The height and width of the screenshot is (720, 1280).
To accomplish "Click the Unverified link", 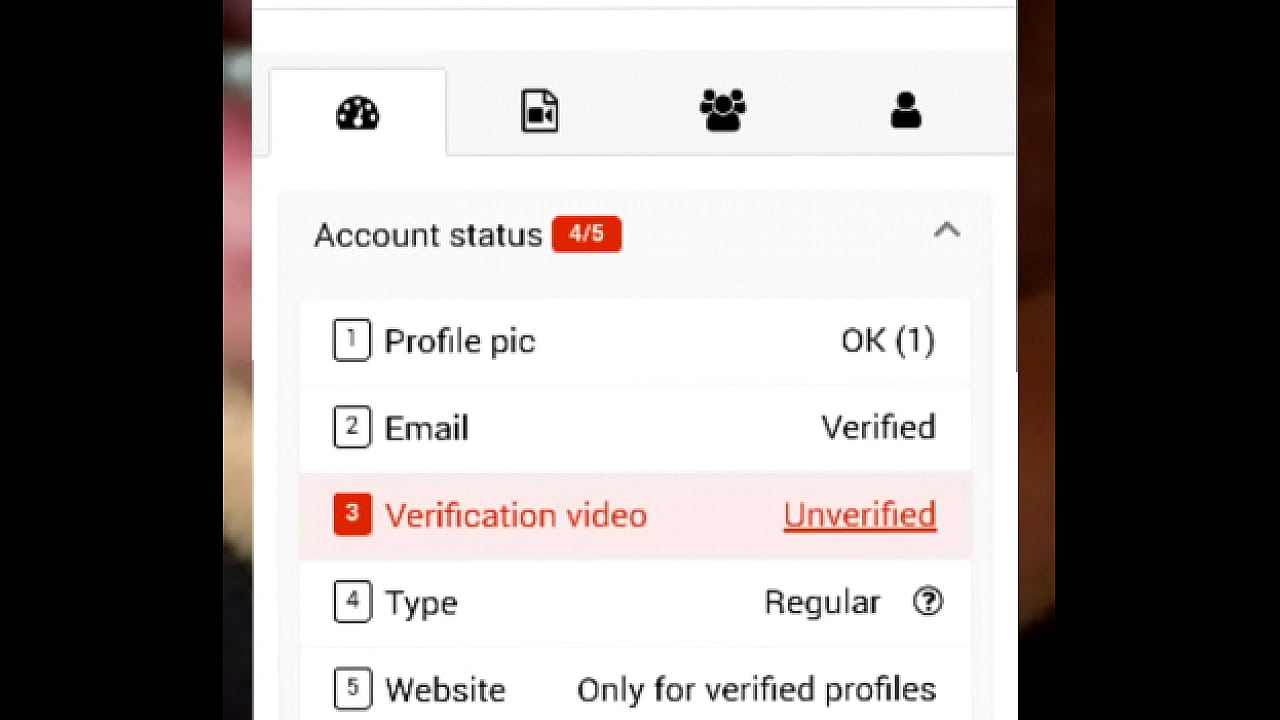I will tap(860, 515).
